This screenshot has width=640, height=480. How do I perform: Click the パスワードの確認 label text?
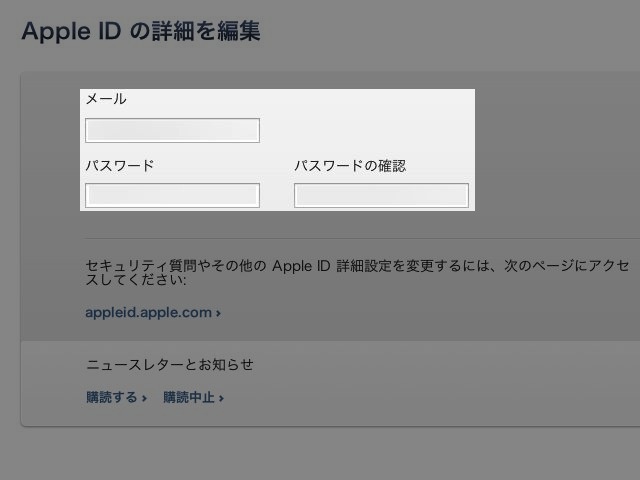pos(350,166)
